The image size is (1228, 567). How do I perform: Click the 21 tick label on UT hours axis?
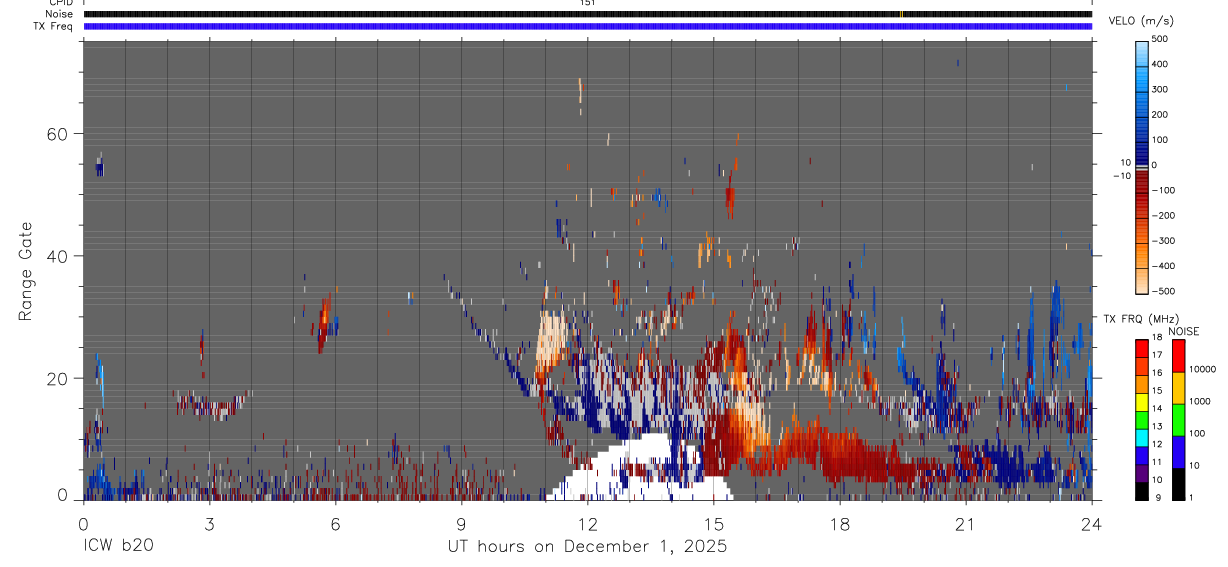[966, 524]
